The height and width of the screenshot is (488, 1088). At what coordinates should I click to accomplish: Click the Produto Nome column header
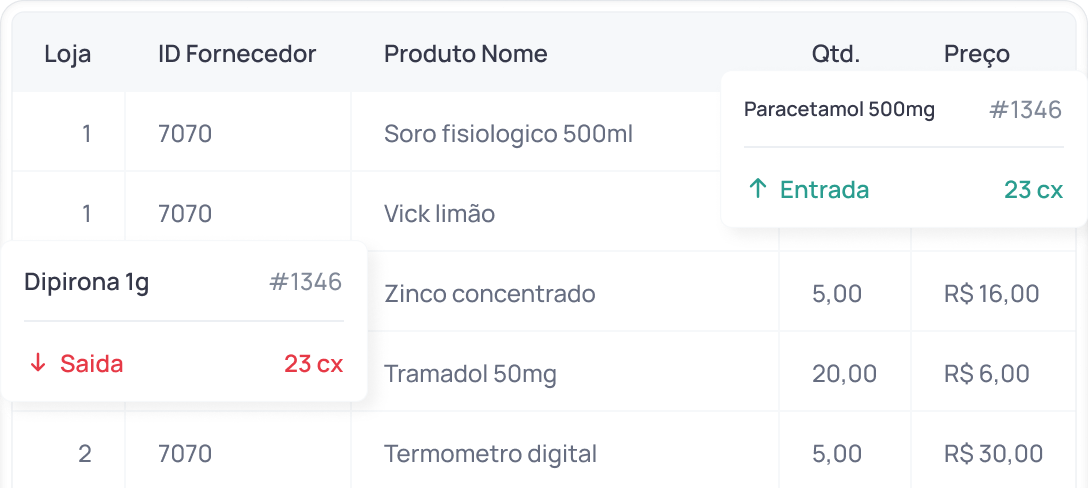(x=465, y=54)
